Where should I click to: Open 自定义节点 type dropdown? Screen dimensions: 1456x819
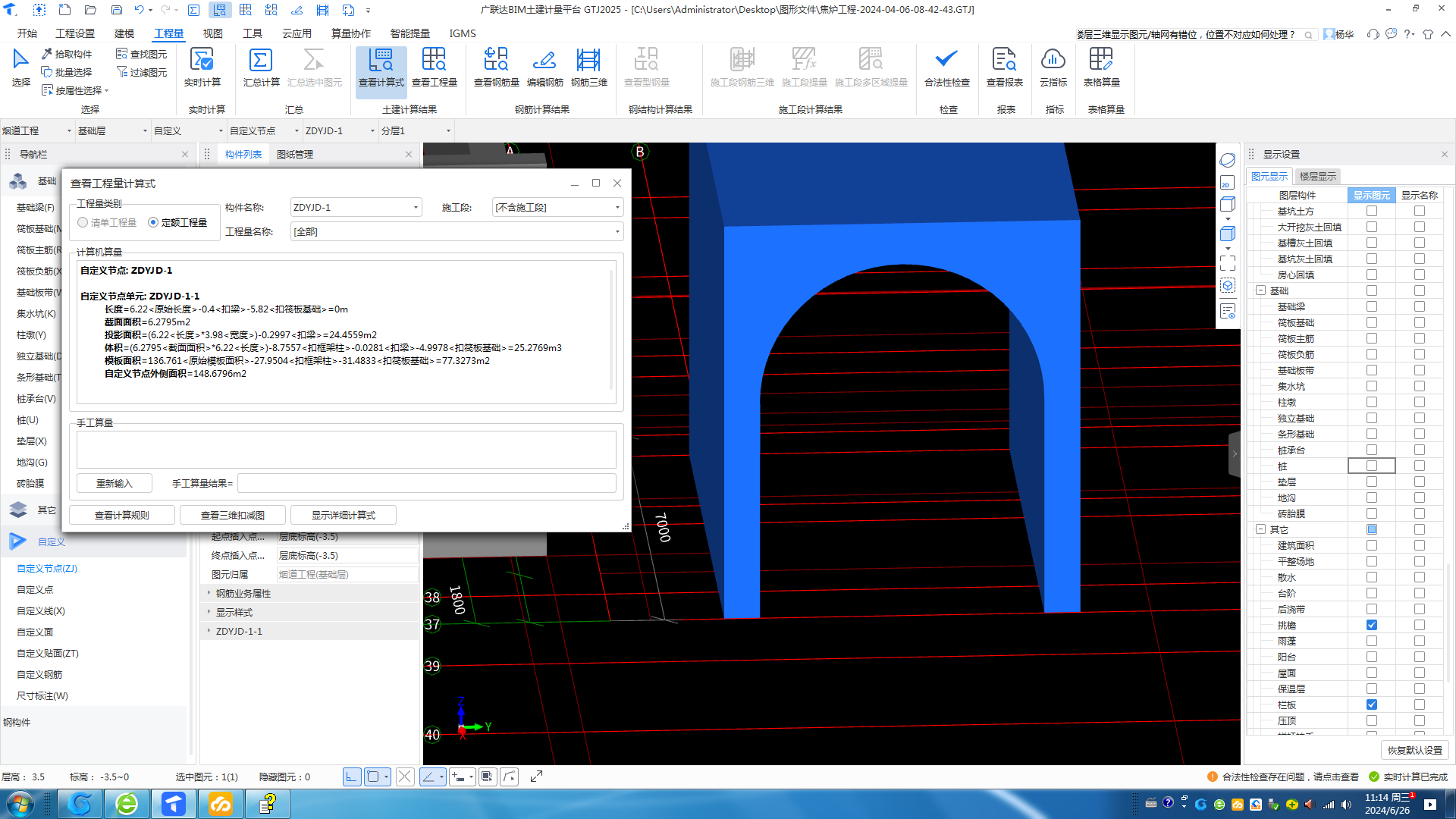[264, 130]
